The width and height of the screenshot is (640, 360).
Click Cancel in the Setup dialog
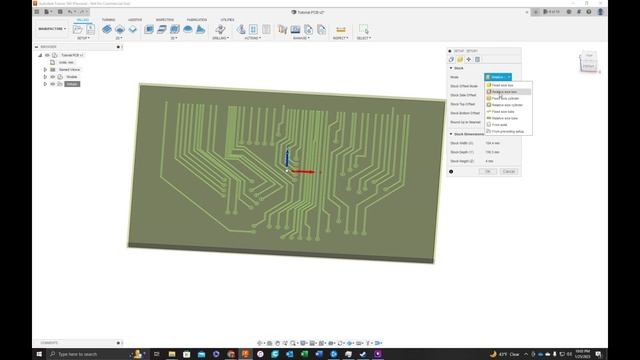click(x=509, y=171)
